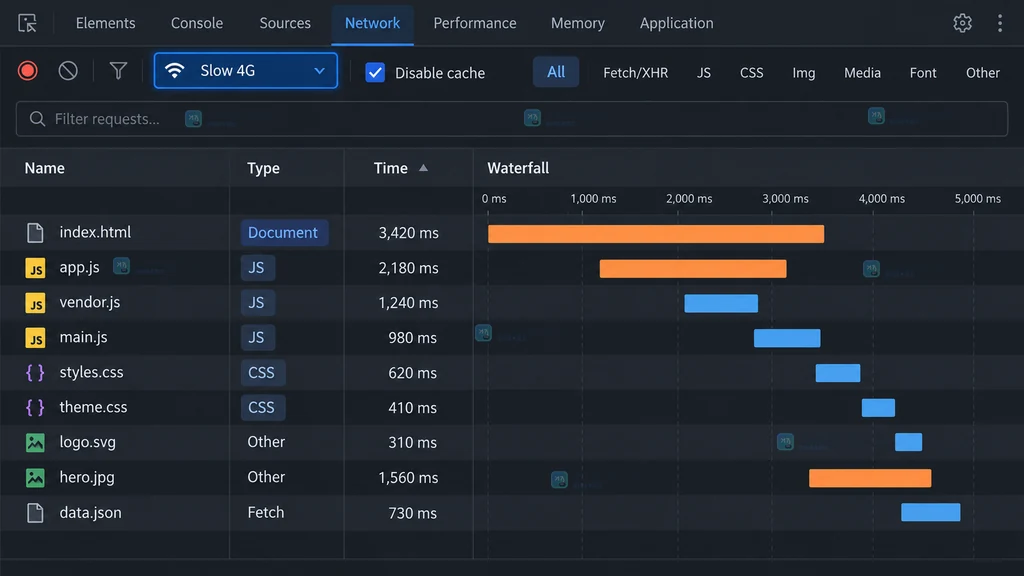Focus the Filter requests input field
Screen dimensions: 1024x576
(x=512, y=119)
